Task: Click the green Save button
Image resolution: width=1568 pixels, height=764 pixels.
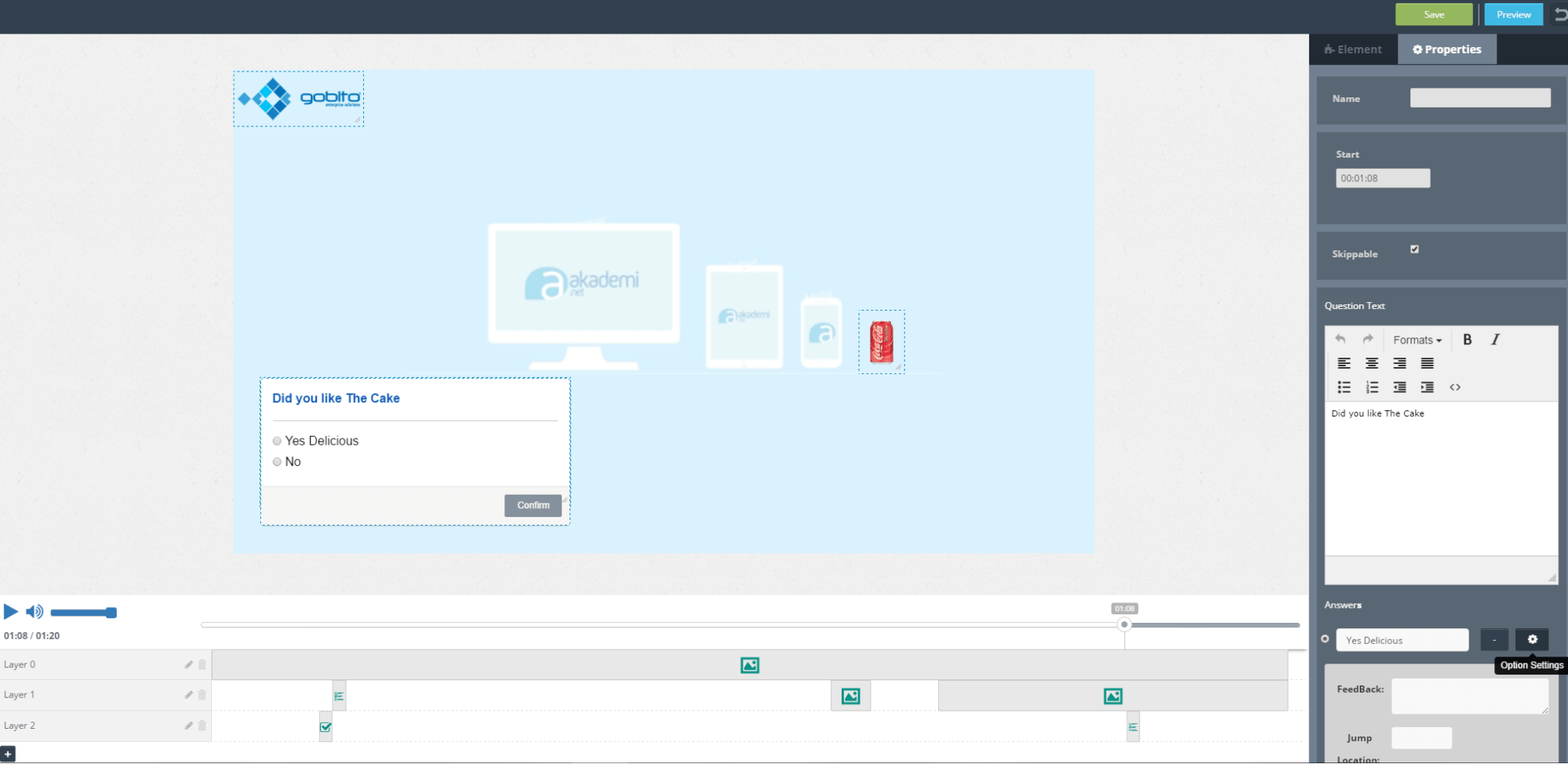Action: [1433, 14]
